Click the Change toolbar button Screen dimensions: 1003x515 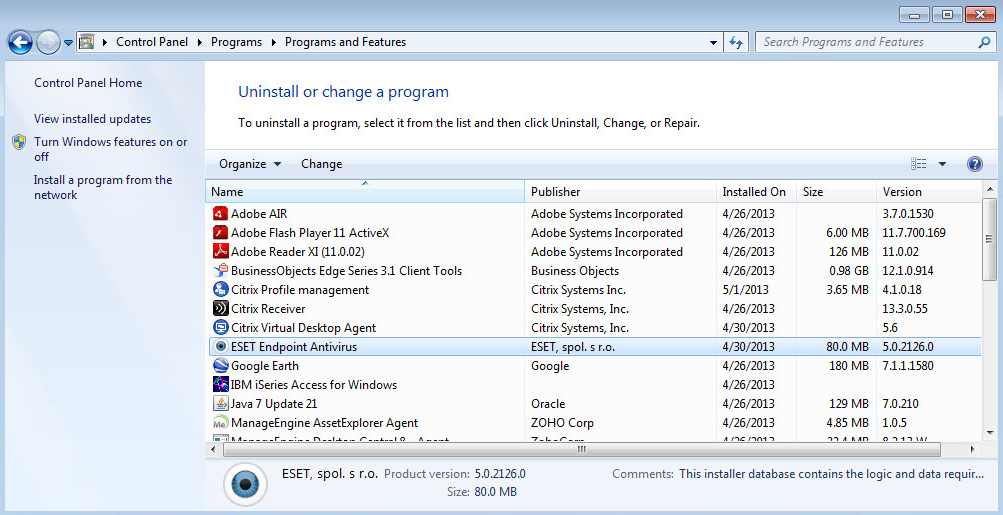point(322,164)
